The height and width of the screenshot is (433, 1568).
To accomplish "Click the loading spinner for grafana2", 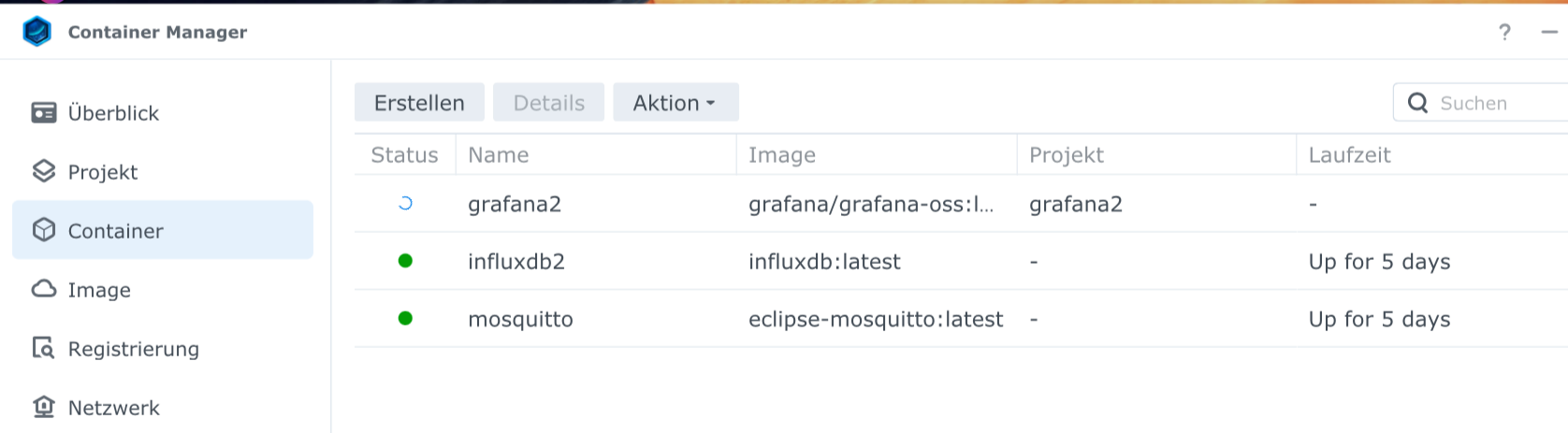I will (x=405, y=203).
